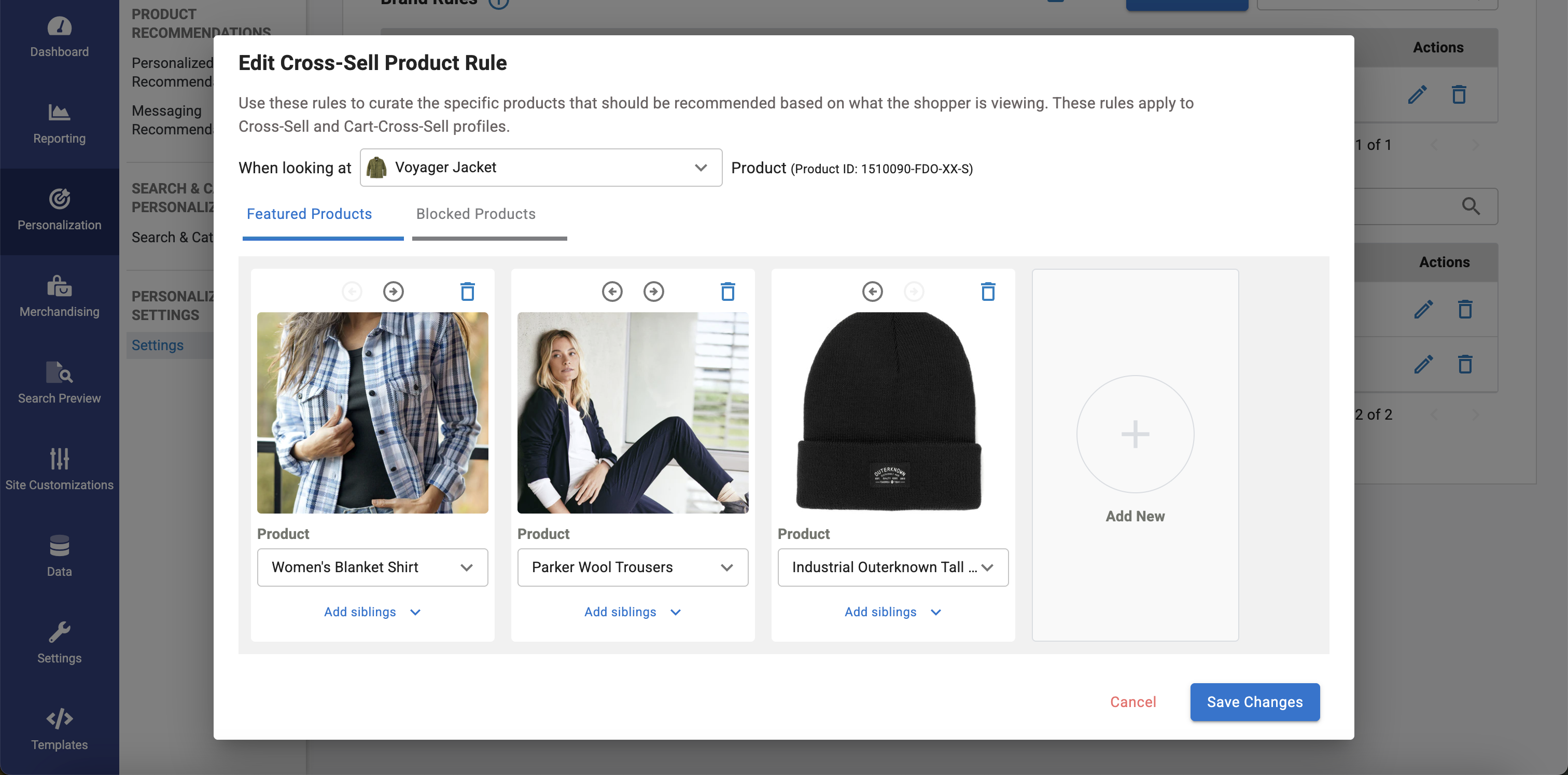This screenshot has width=1568, height=775.
Task: Open Reporting in the sidebar
Action: [x=59, y=124]
